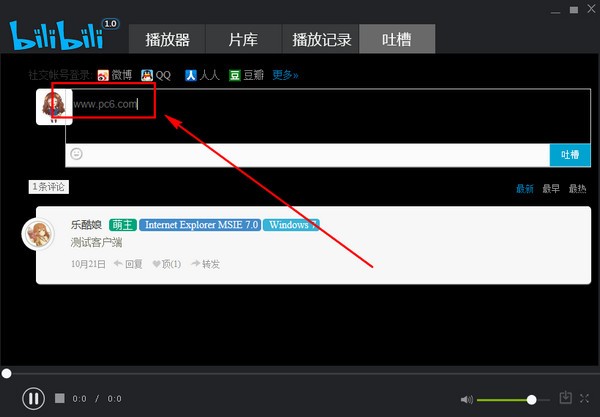Sort comments by 最新

525,189
